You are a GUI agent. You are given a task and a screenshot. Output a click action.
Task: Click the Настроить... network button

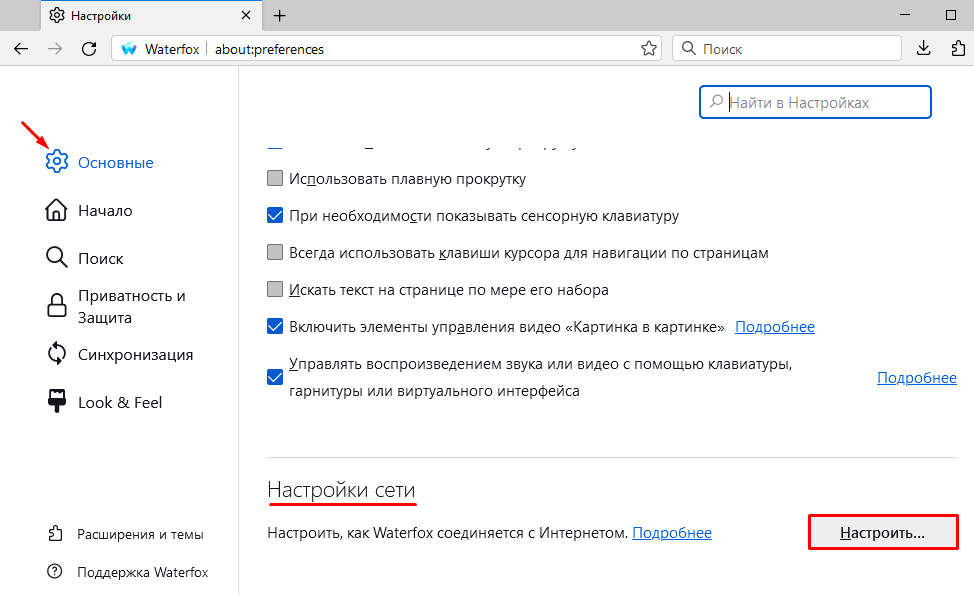[x=883, y=532]
